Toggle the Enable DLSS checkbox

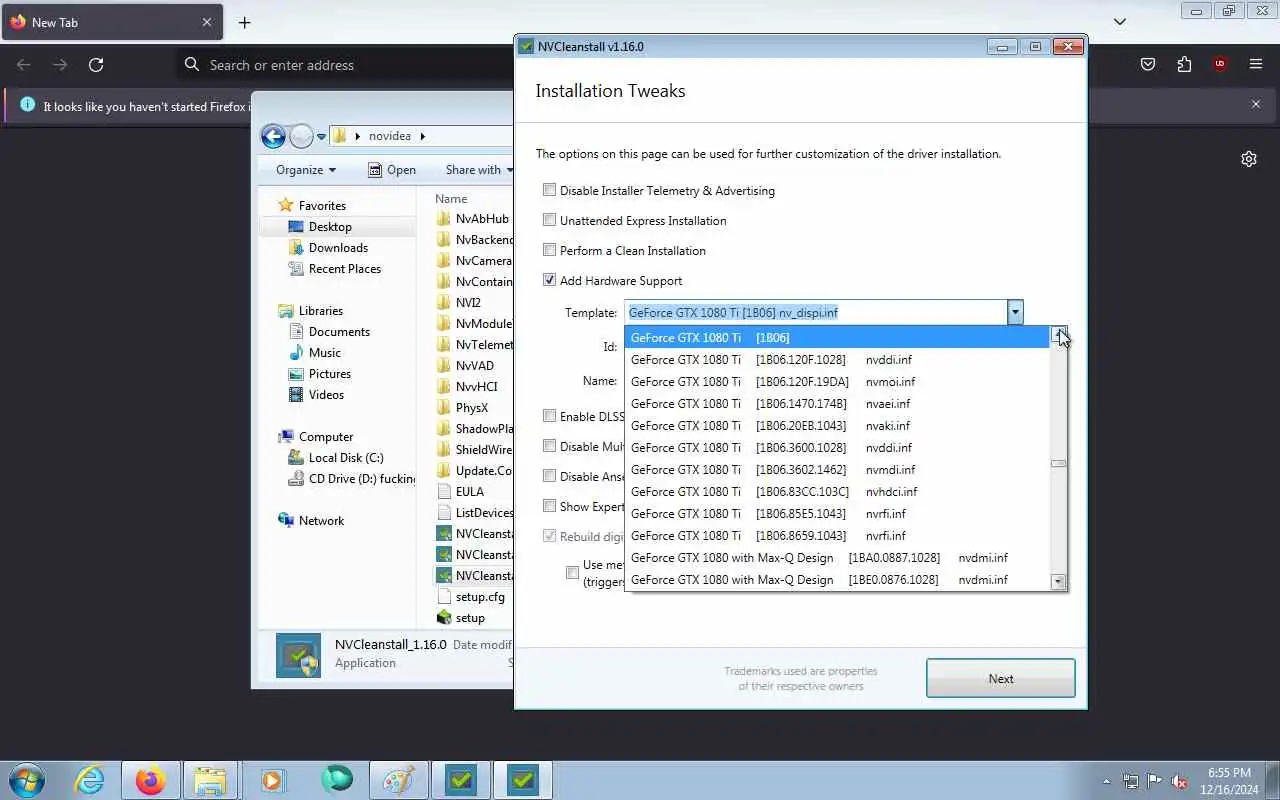pyautogui.click(x=549, y=416)
